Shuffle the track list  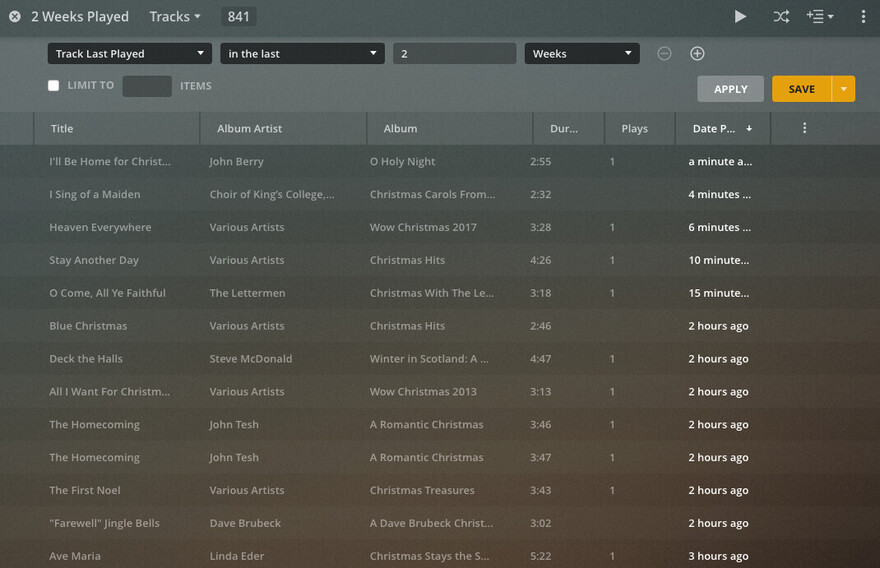tap(781, 17)
